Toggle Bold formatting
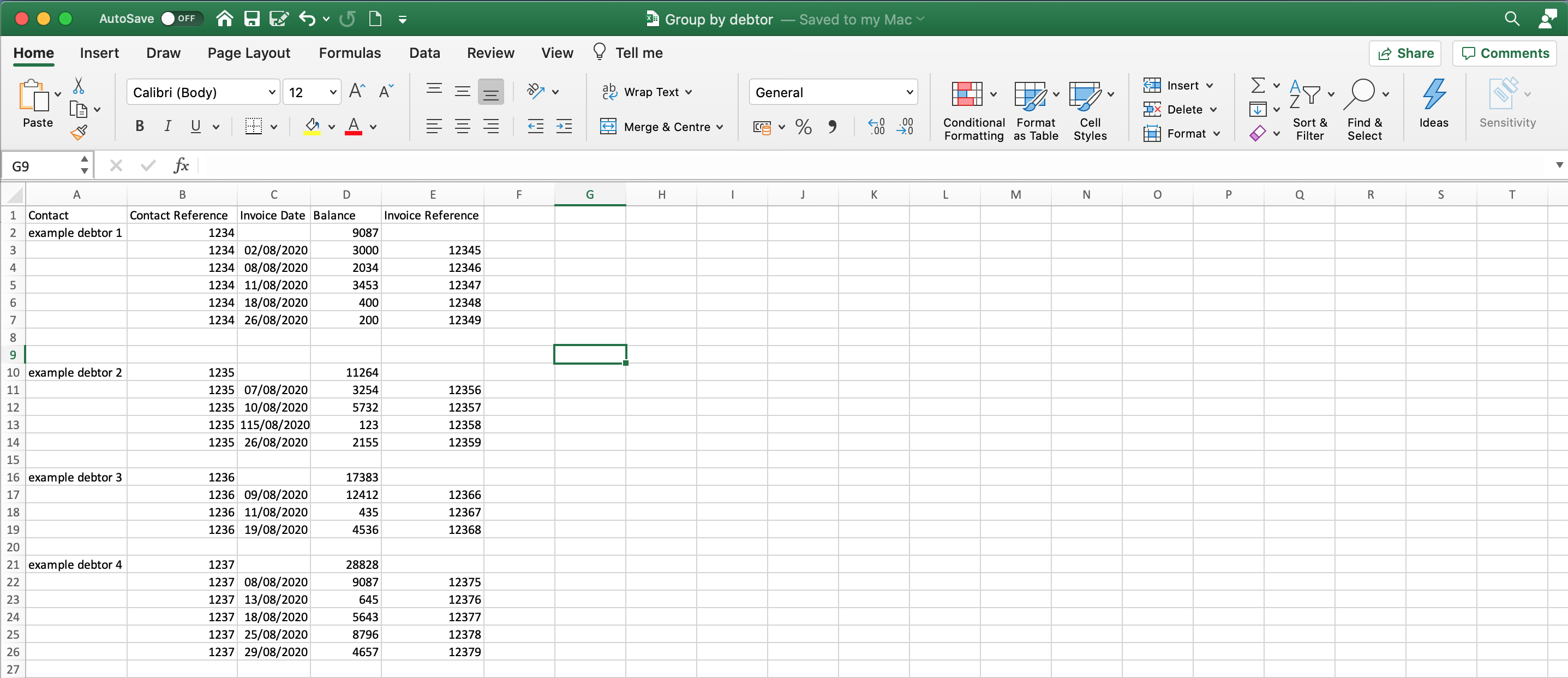This screenshot has height=678, width=1568. coord(139,127)
